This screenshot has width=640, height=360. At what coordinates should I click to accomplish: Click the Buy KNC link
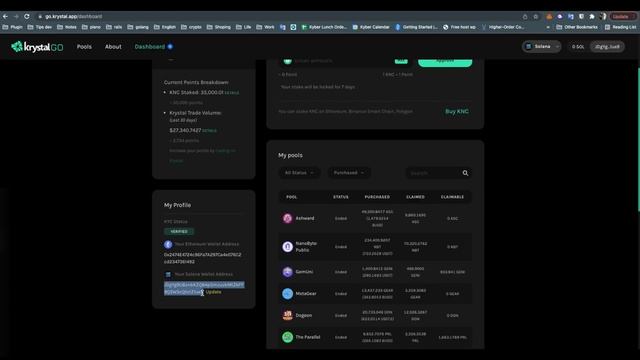click(457, 111)
